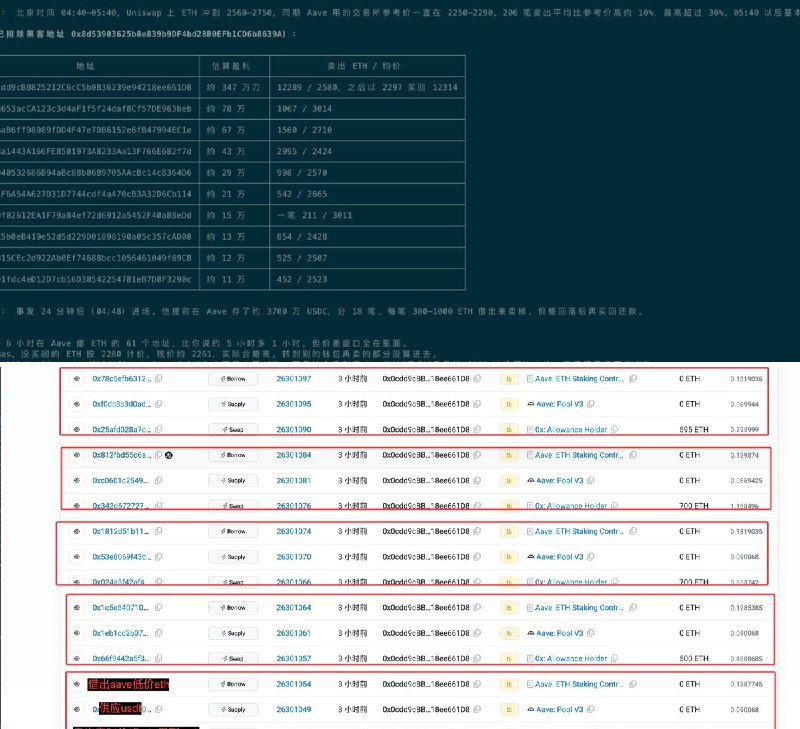This screenshot has height=729, width=800.
Task: Click the yellow direction badge in block 26301061 row
Action: [x=509, y=633]
